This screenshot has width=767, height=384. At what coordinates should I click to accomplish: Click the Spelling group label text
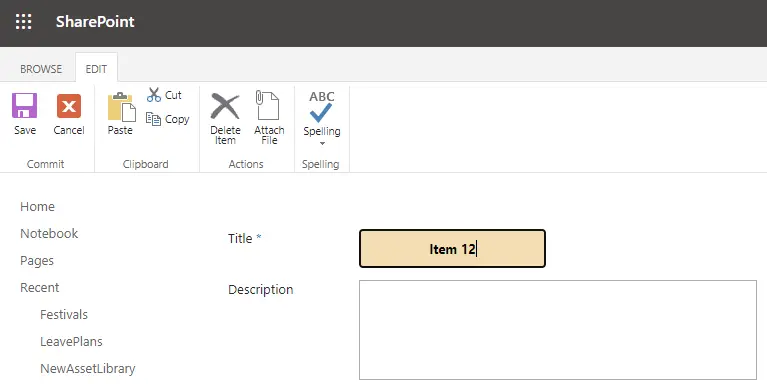coord(320,164)
